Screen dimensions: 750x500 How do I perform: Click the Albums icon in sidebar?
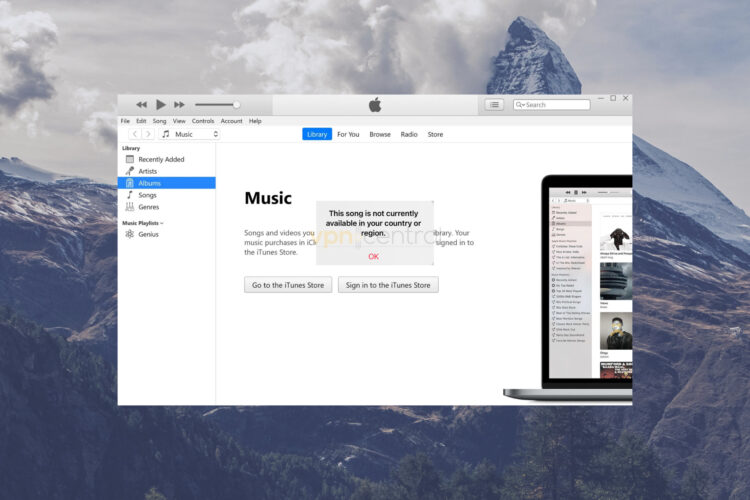(x=130, y=183)
